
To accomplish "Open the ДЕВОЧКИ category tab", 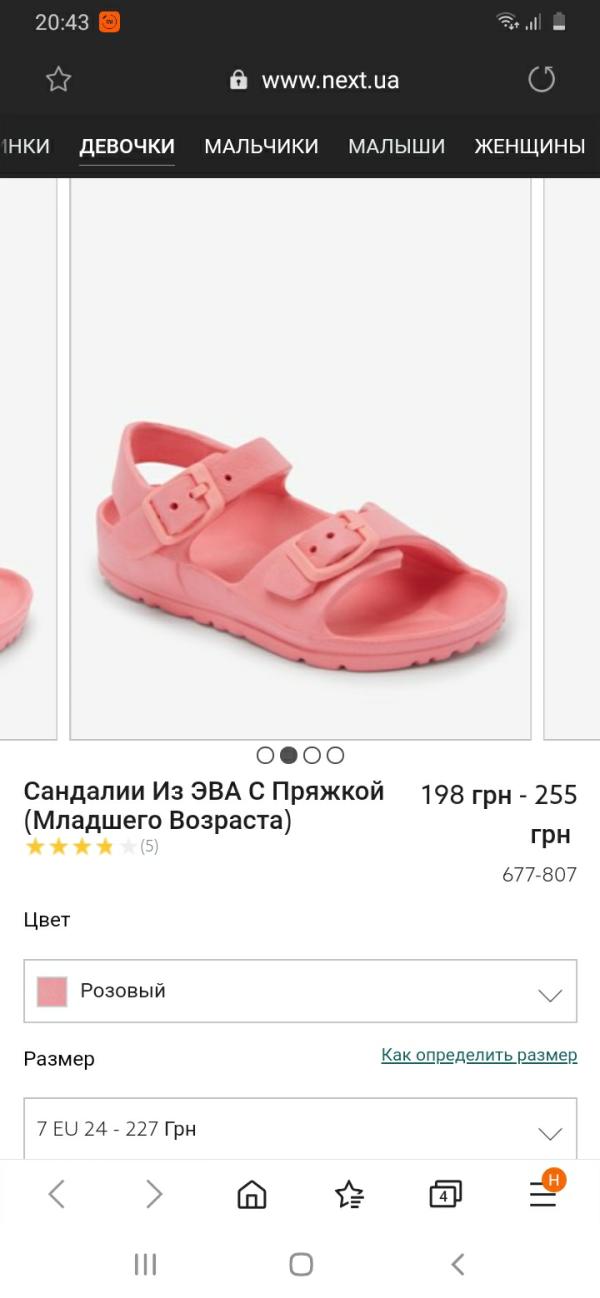I will pyautogui.click(x=127, y=146).
